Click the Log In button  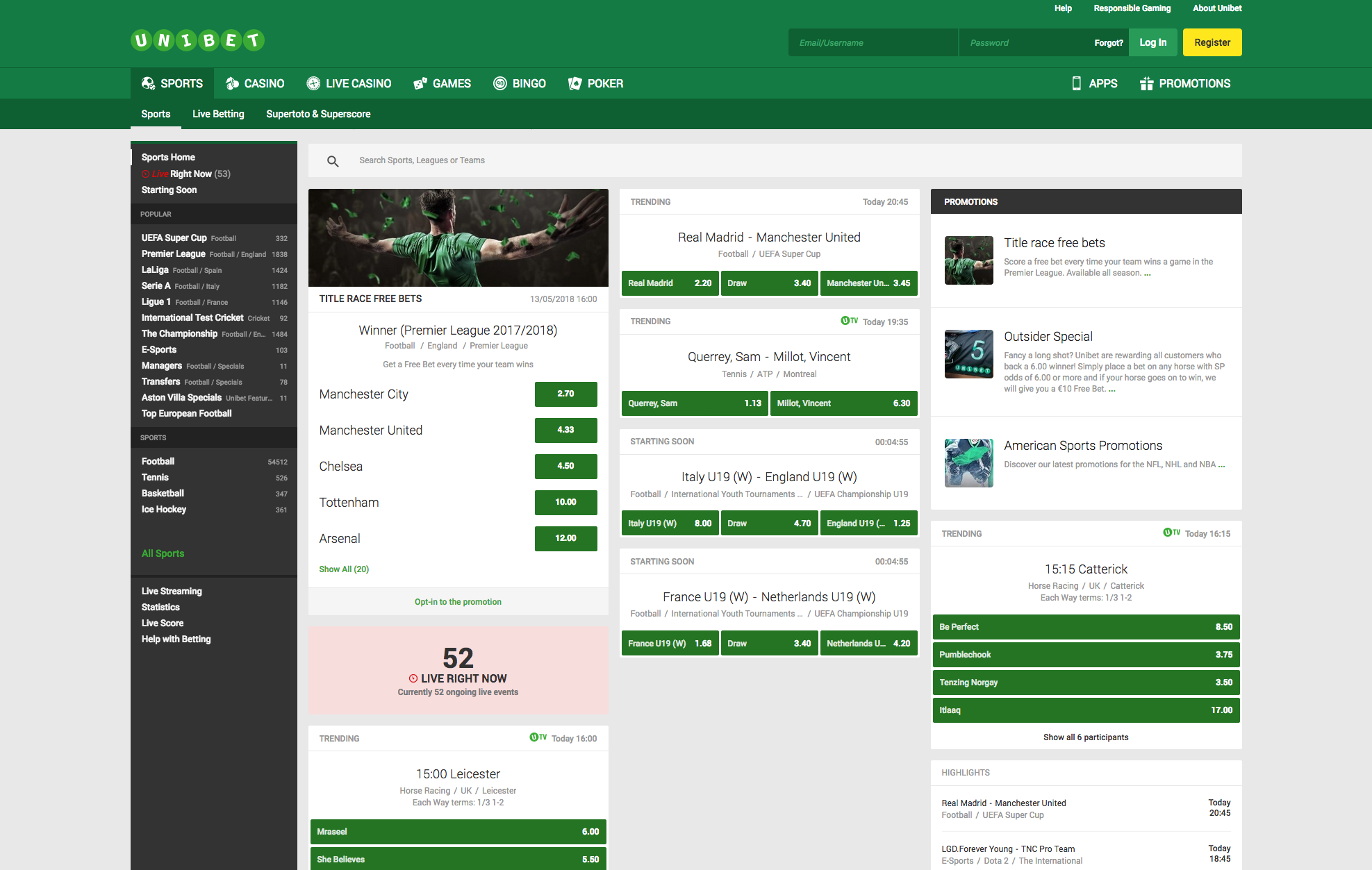(1153, 42)
